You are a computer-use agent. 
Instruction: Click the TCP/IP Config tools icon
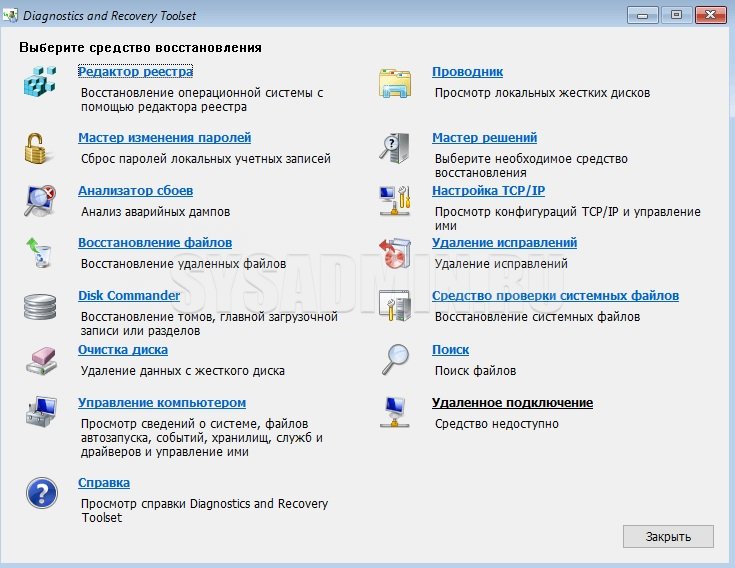coord(394,200)
